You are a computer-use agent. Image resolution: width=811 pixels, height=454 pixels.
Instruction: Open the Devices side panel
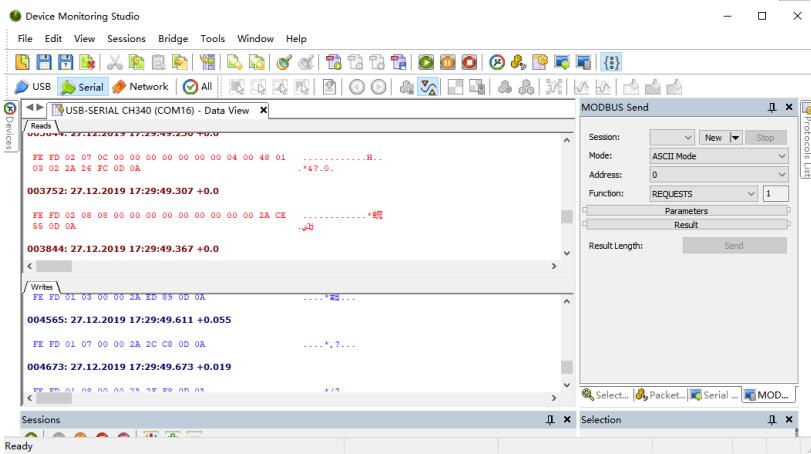10,126
